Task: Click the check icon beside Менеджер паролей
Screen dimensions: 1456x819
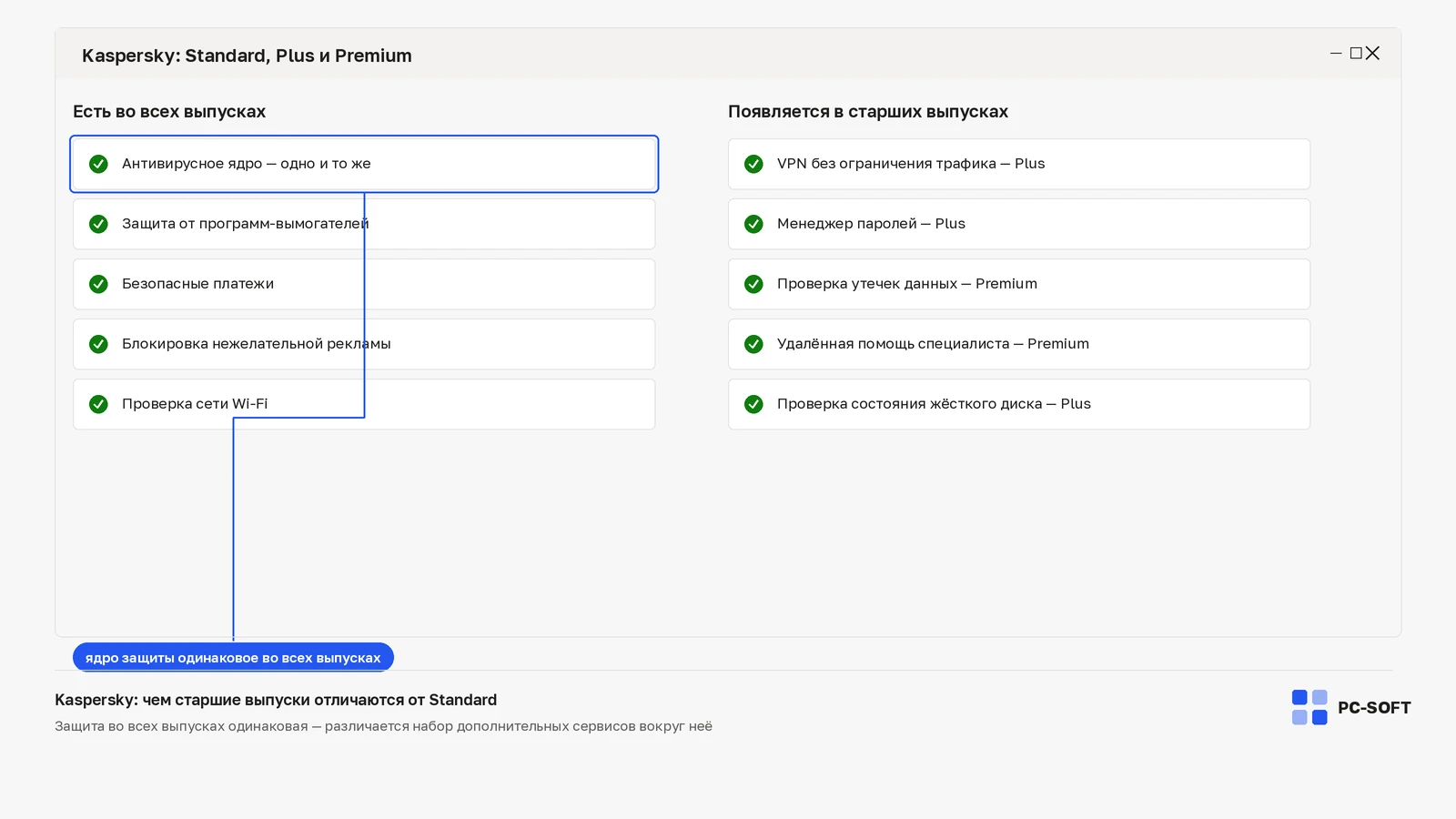Action: 753,224
